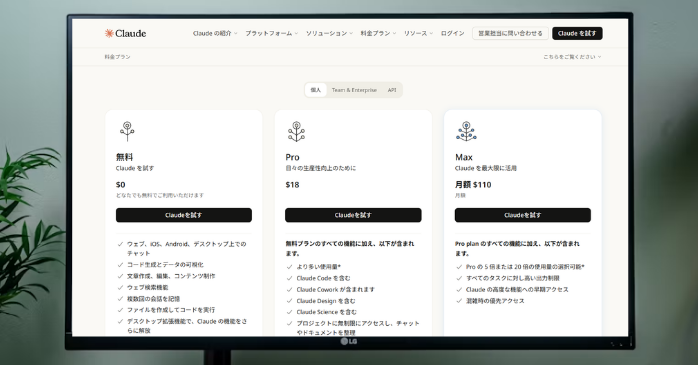Click the 文章作成、編集、コンテンツ制作 feature
This screenshot has width=698, height=365.
pos(171,276)
